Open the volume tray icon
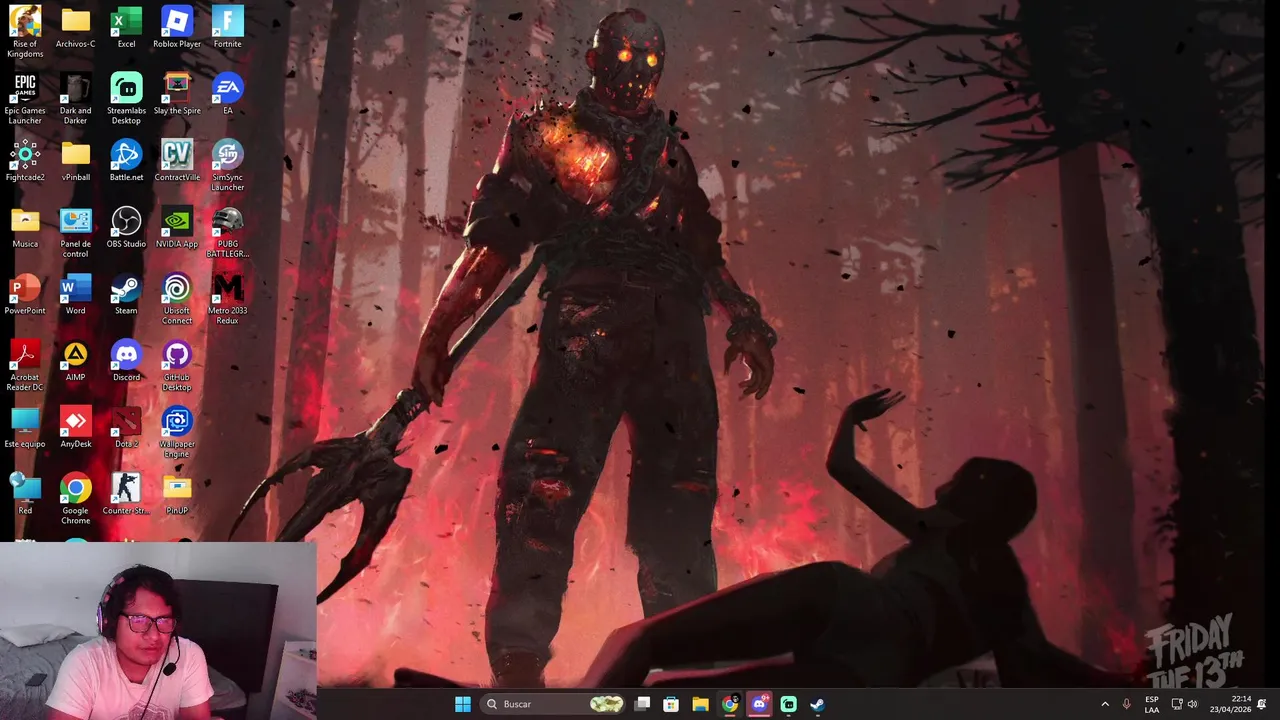This screenshot has width=1280, height=720. pos(1192,704)
